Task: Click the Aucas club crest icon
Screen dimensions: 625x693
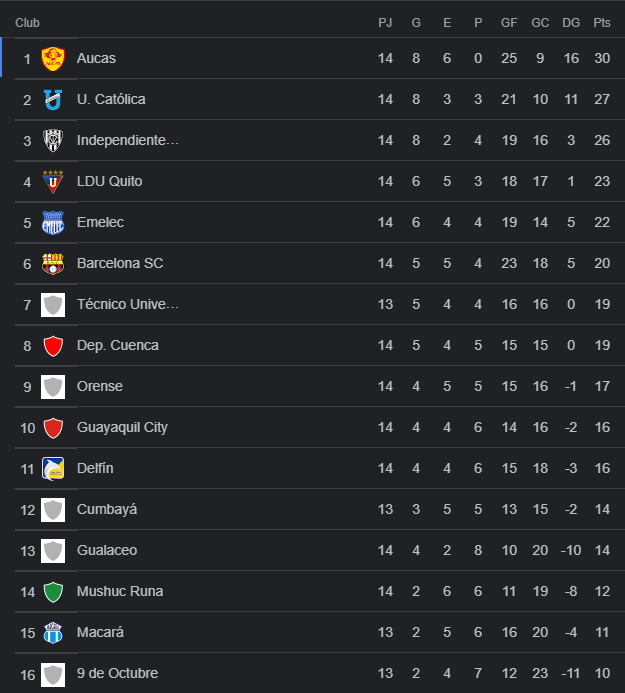Action: pos(53,59)
